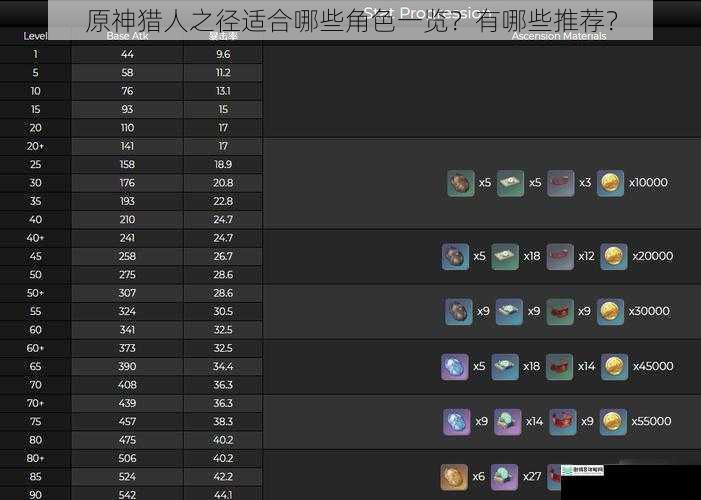
Task: Click the Mora coin icon beside x30000
Action: [x=610, y=311]
